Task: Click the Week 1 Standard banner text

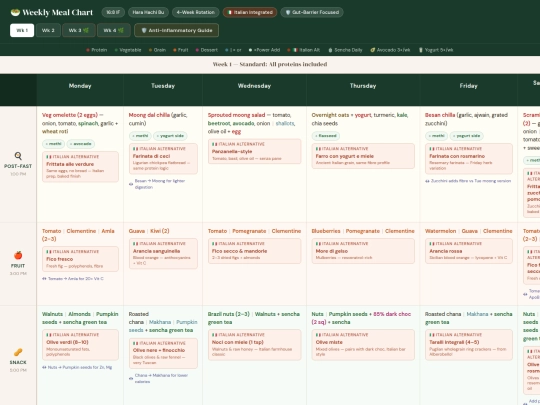Action: coord(270,64)
